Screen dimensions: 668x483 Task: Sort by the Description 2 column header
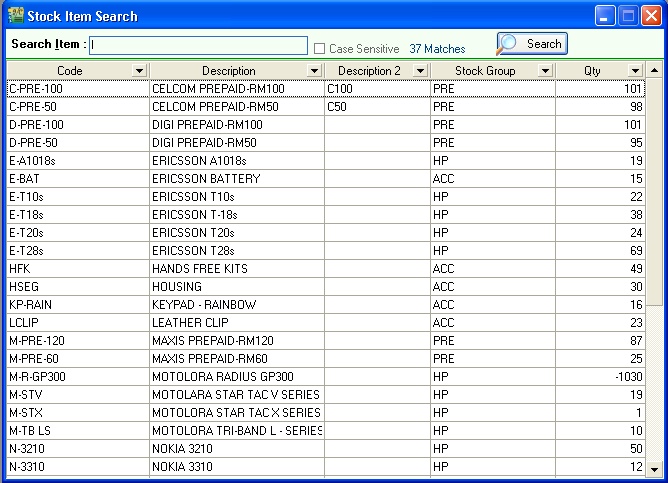pyautogui.click(x=369, y=71)
